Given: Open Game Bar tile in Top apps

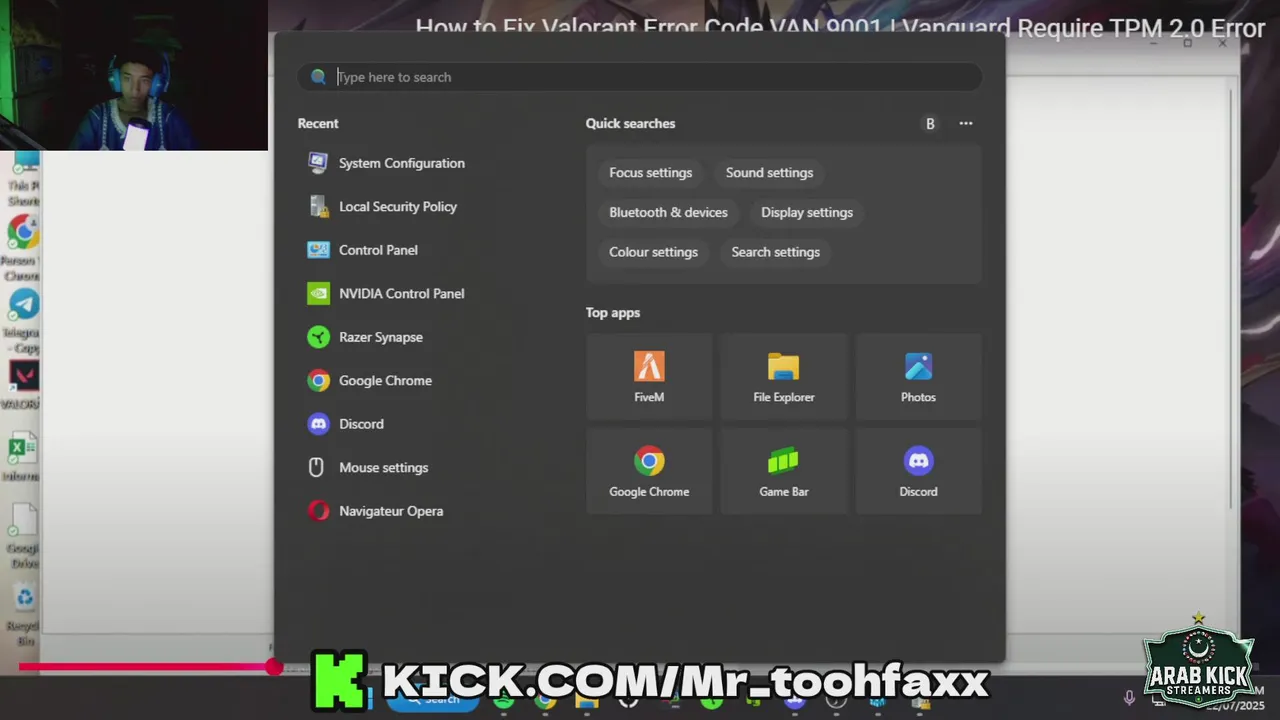Looking at the screenshot, I should [x=784, y=471].
